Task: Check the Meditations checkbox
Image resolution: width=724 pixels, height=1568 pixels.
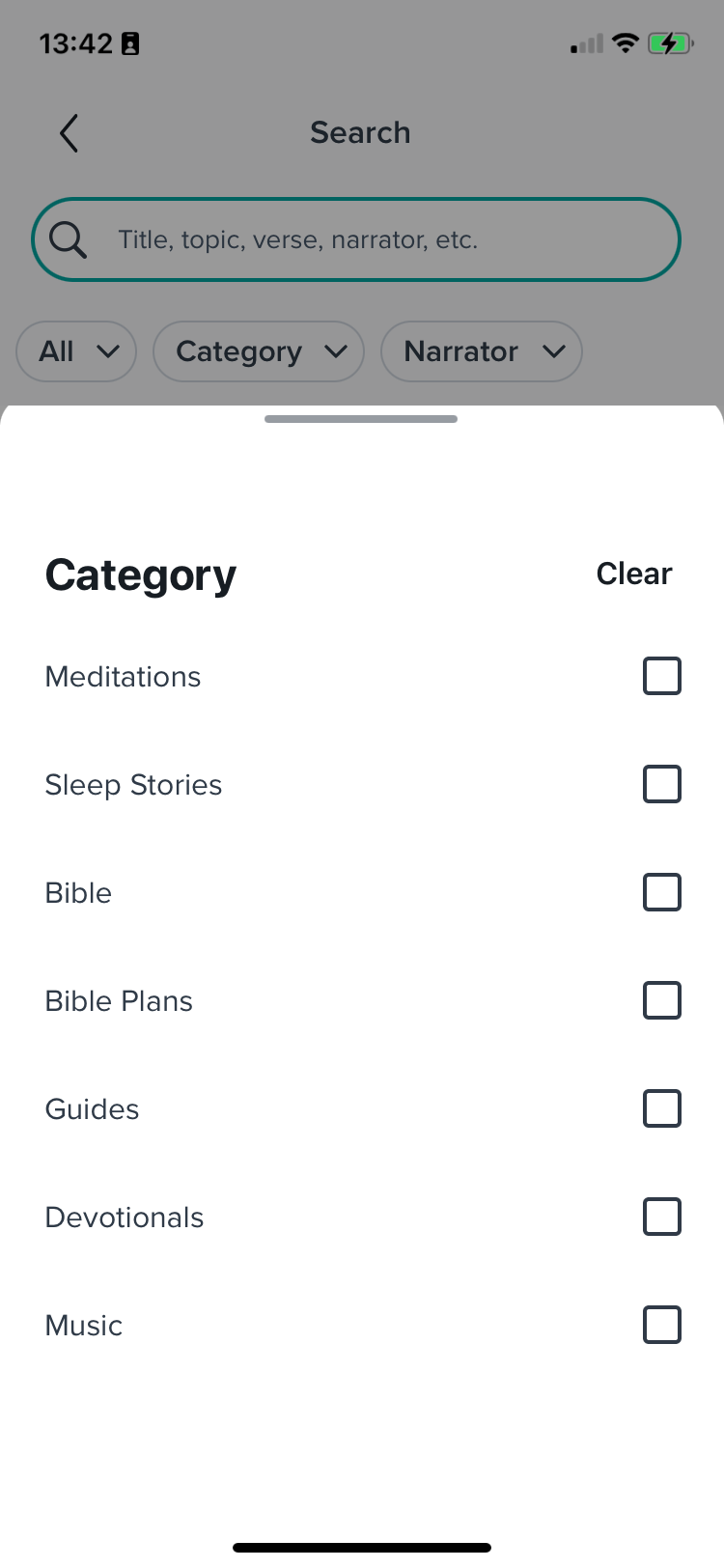Action: (x=662, y=676)
